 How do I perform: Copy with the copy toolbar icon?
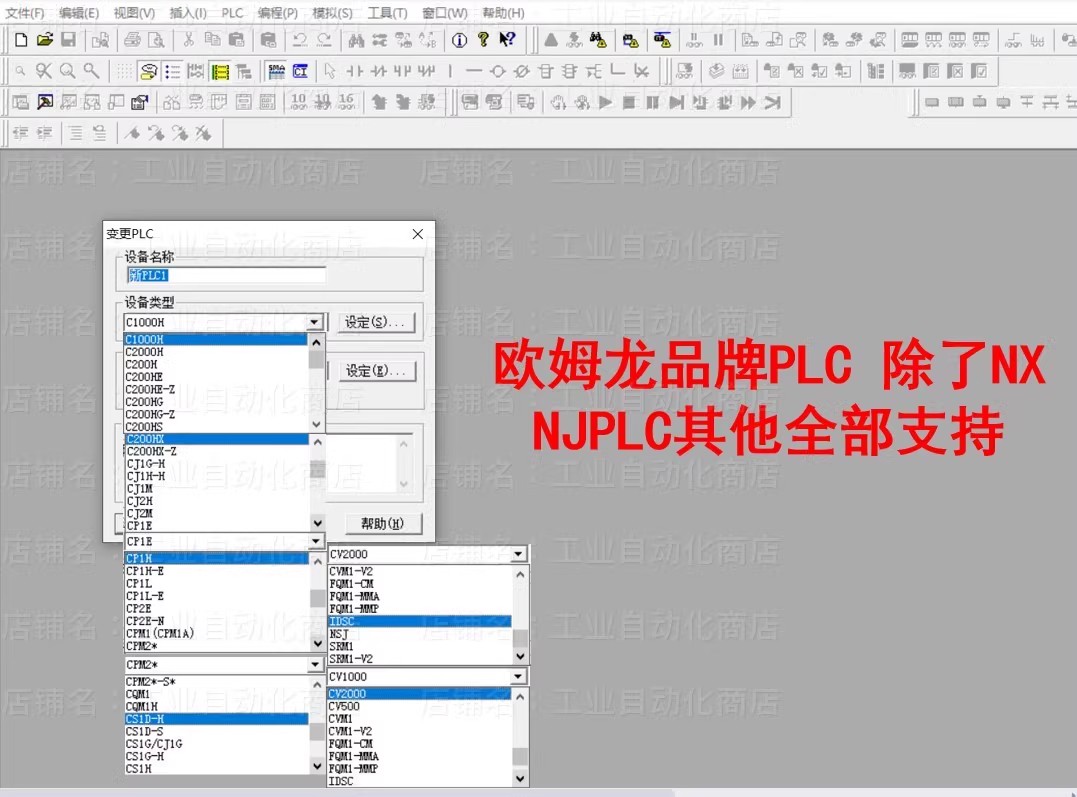point(212,40)
